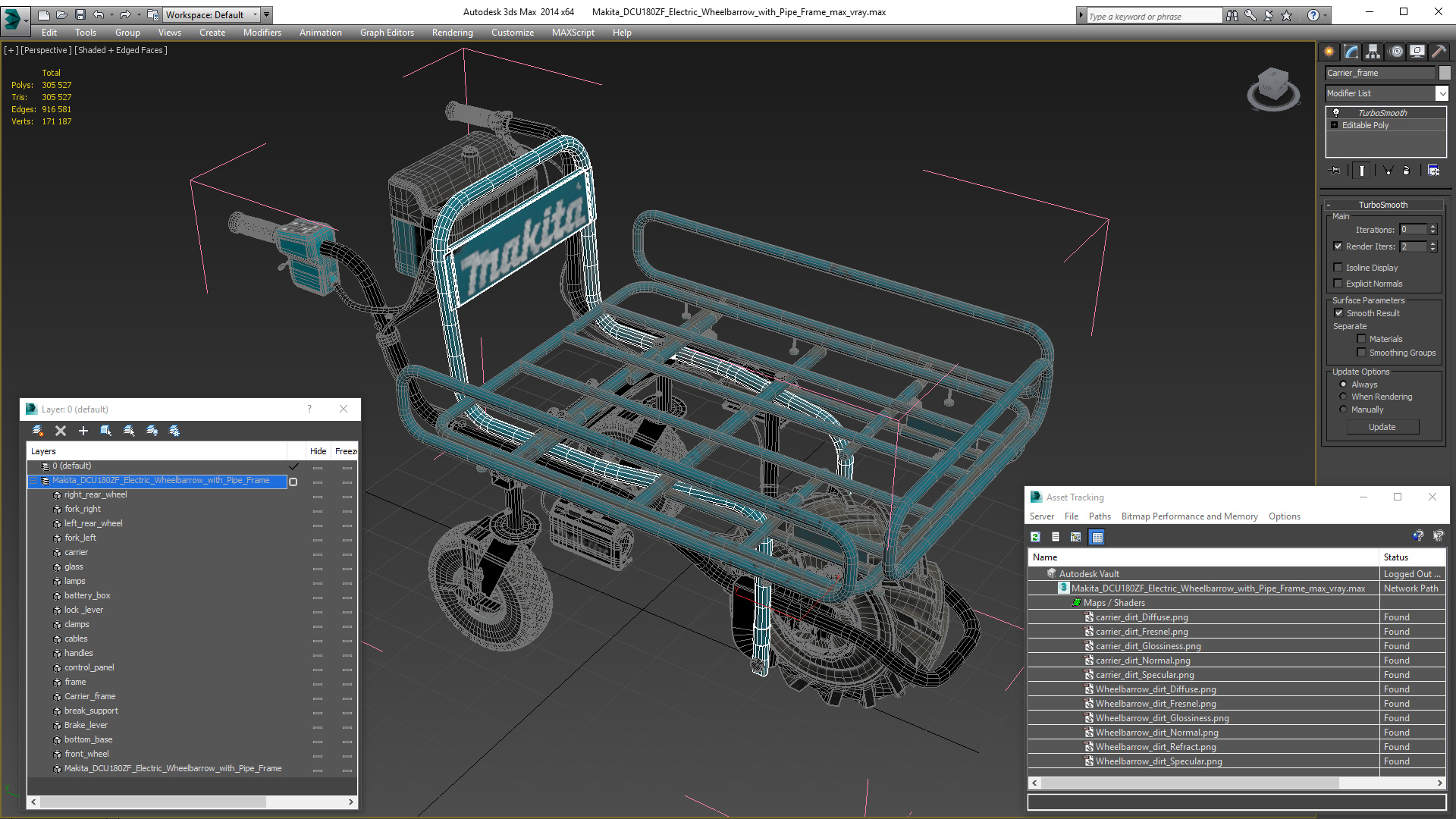Click the keyword search input field
Image resolution: width=1456 pixels, height=819 pixels.
[x=1153, y=16]
